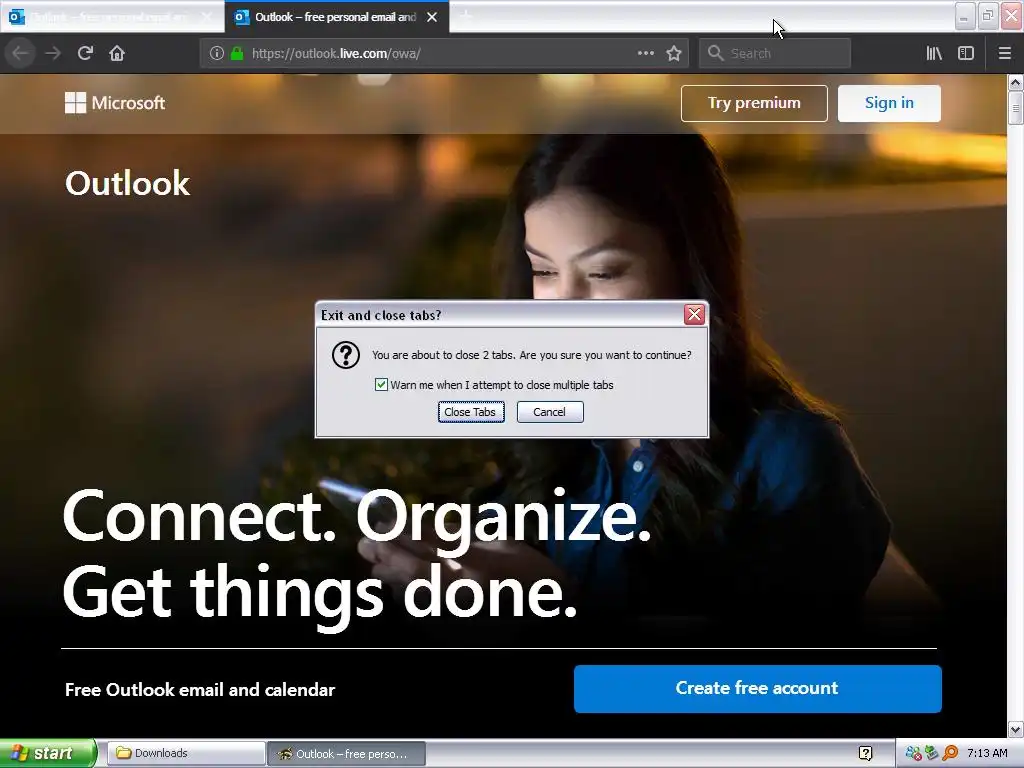Open the page actions three-dot menu
Viewport: 1024px width, 768px height.
click(x=645, y=54)
